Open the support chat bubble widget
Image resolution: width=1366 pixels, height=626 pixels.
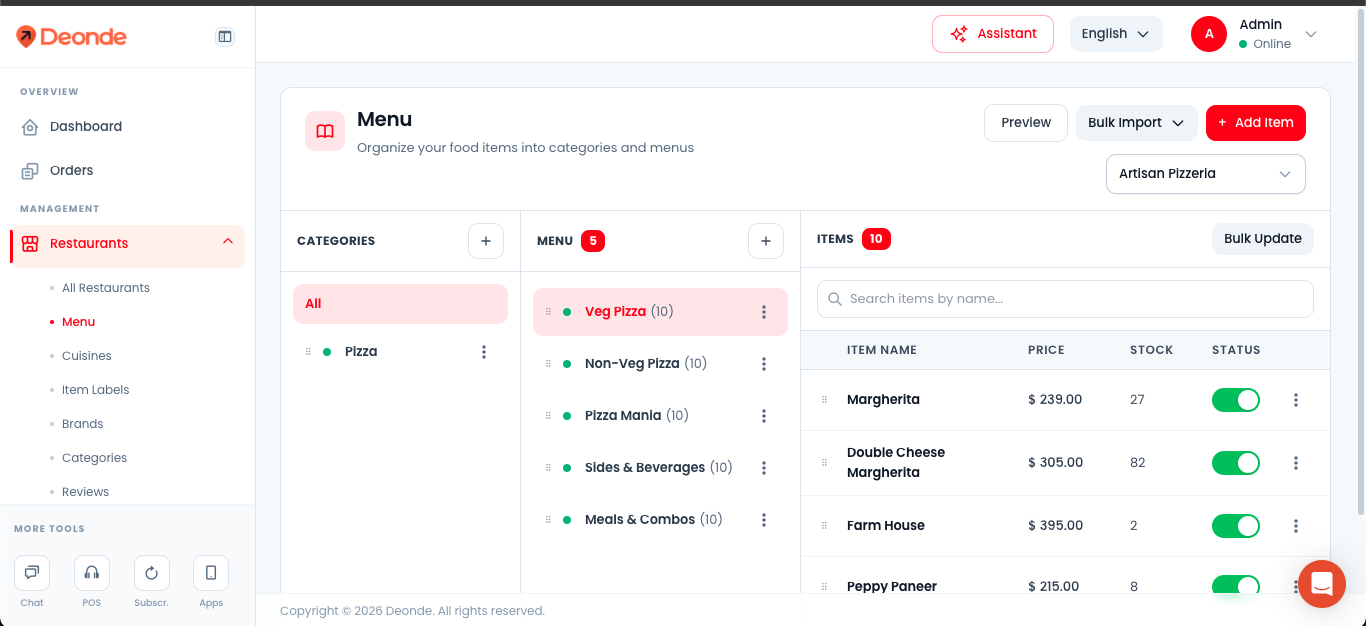click(1322, 584)
